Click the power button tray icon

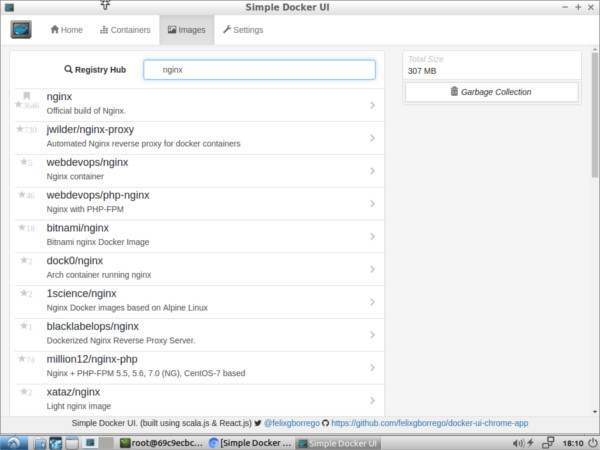tap(592, 443)
